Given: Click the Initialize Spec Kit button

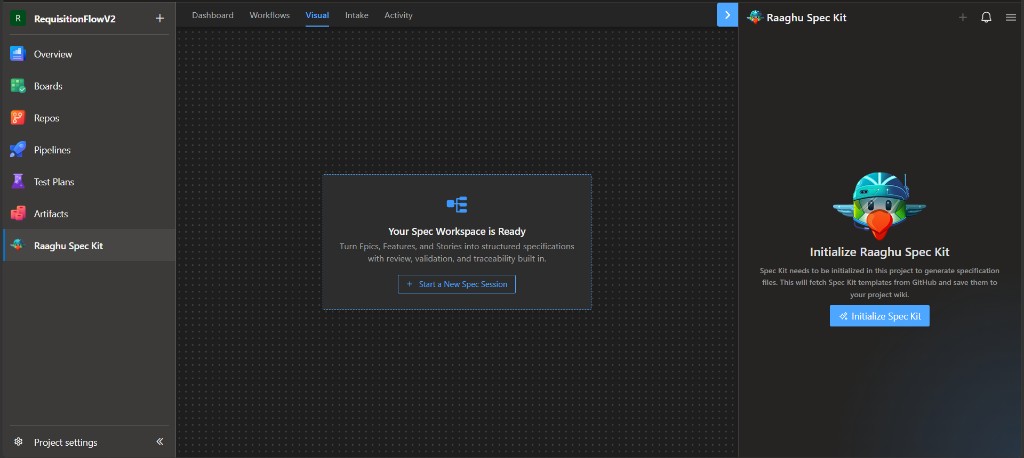Looking at the screenshot, I should click(x=880, y=316).
